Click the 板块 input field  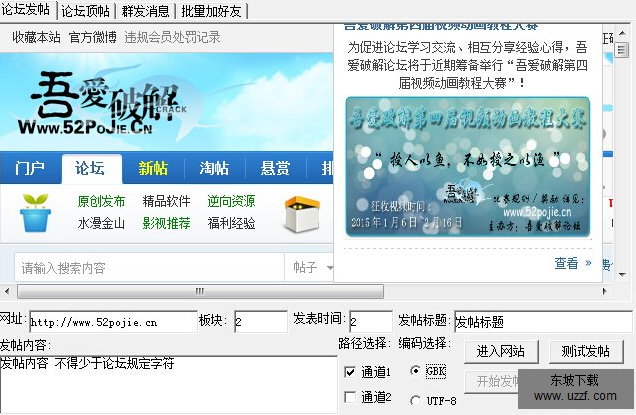pyautogui.click(x=261, y=322)
